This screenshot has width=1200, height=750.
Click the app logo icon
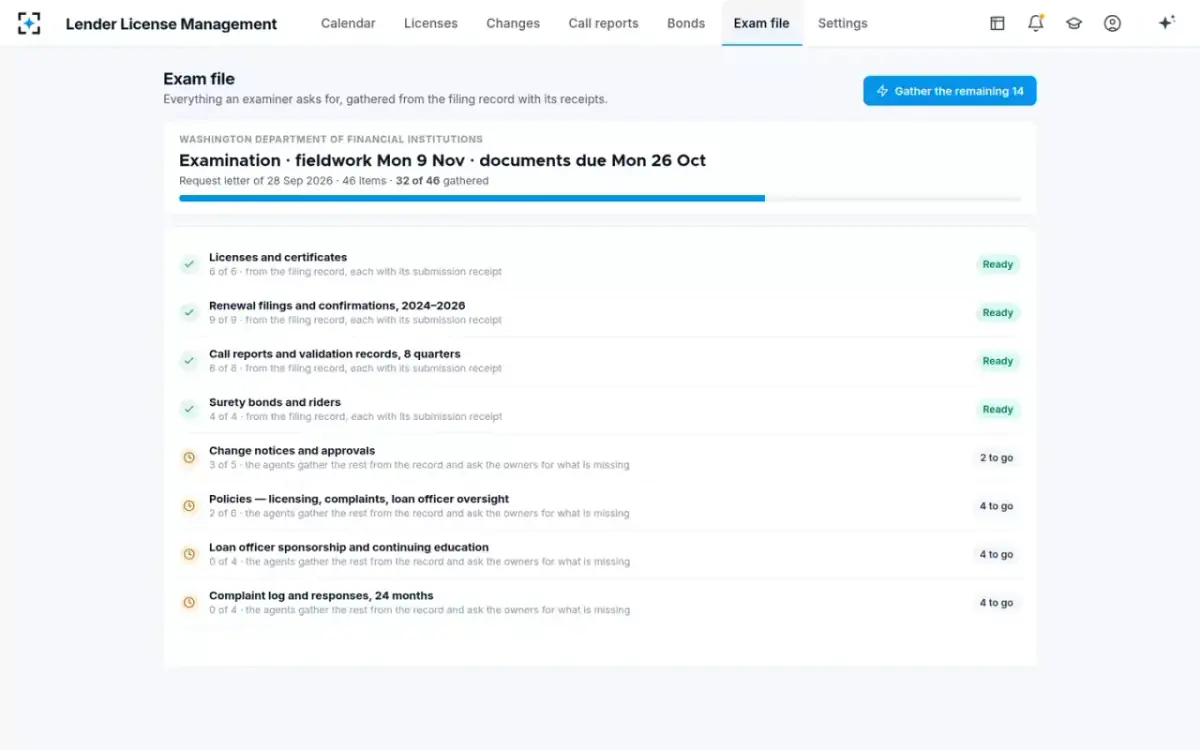pos(29,23)
